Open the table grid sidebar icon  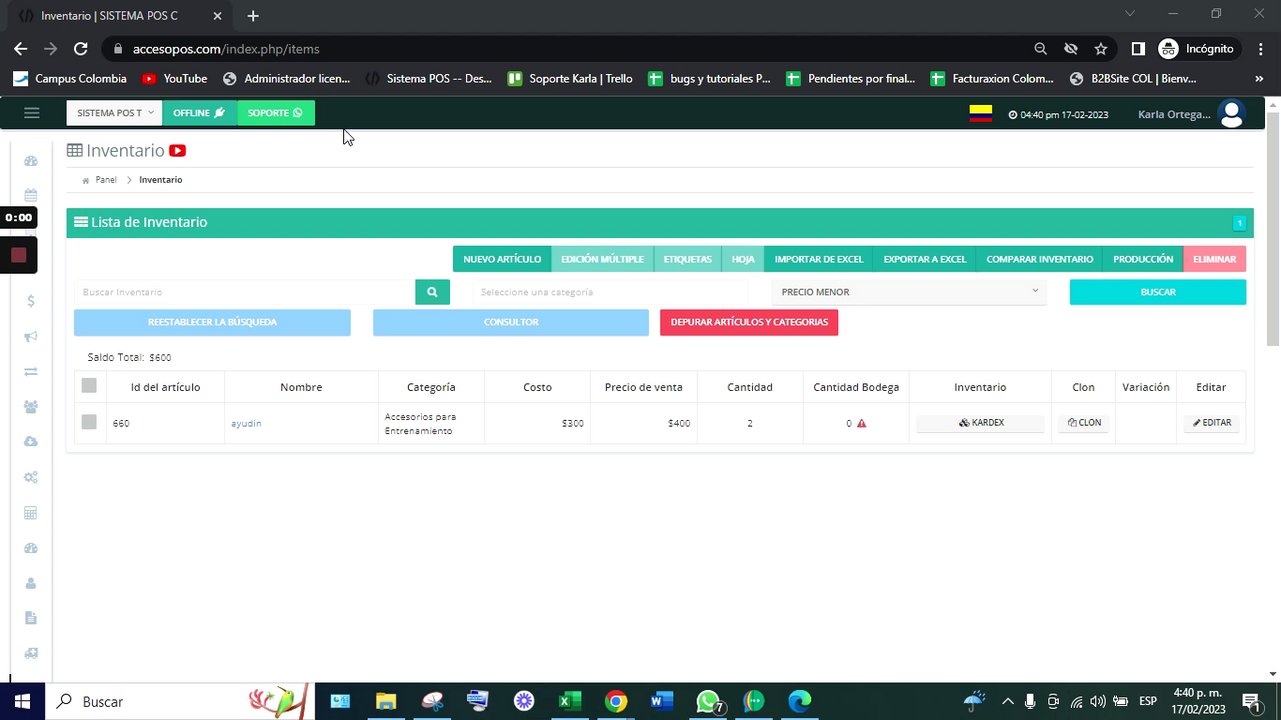point(31,513)
